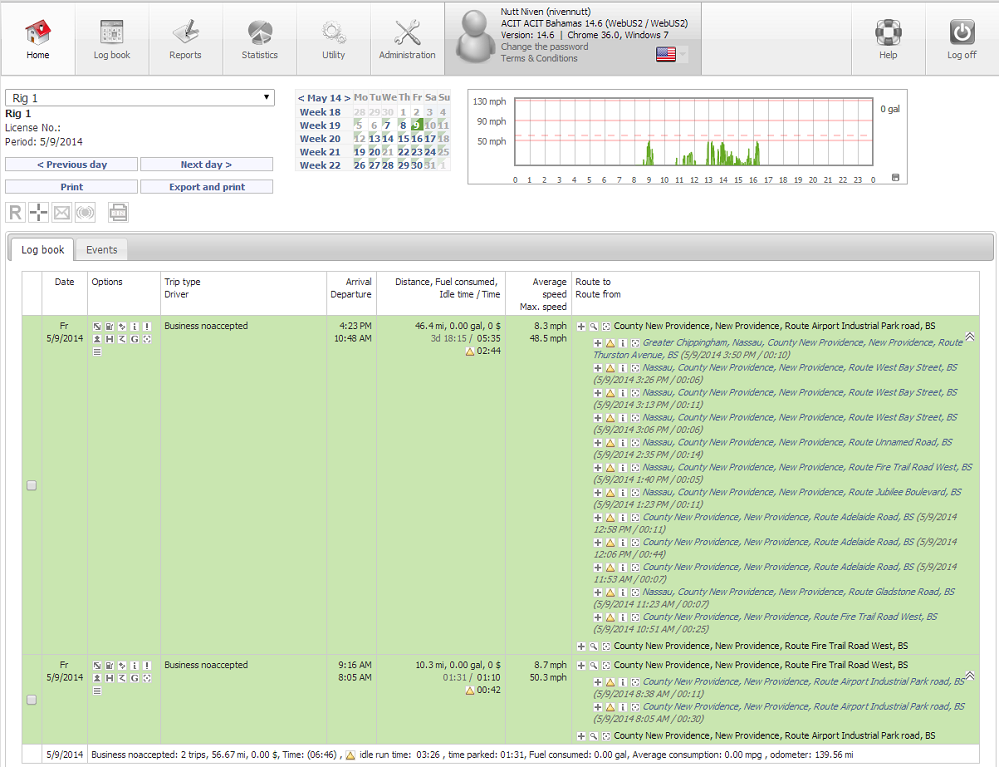Click the envelope message icon
The height and width of the screenshot is (767, 999).
pos(62,212)
